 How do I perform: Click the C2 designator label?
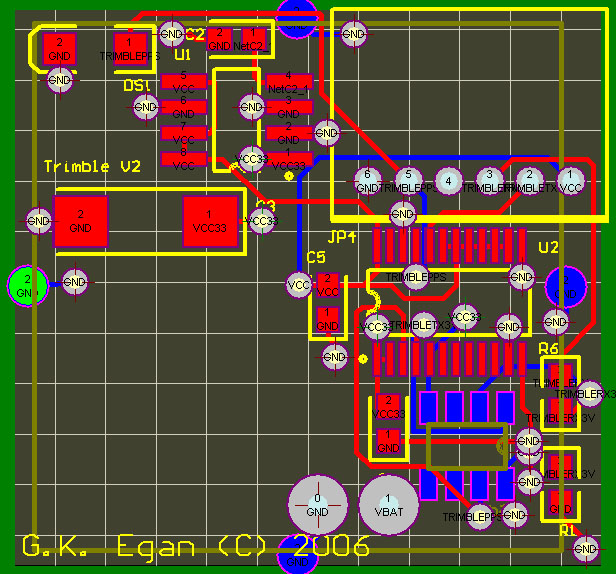tap(195, 35)
